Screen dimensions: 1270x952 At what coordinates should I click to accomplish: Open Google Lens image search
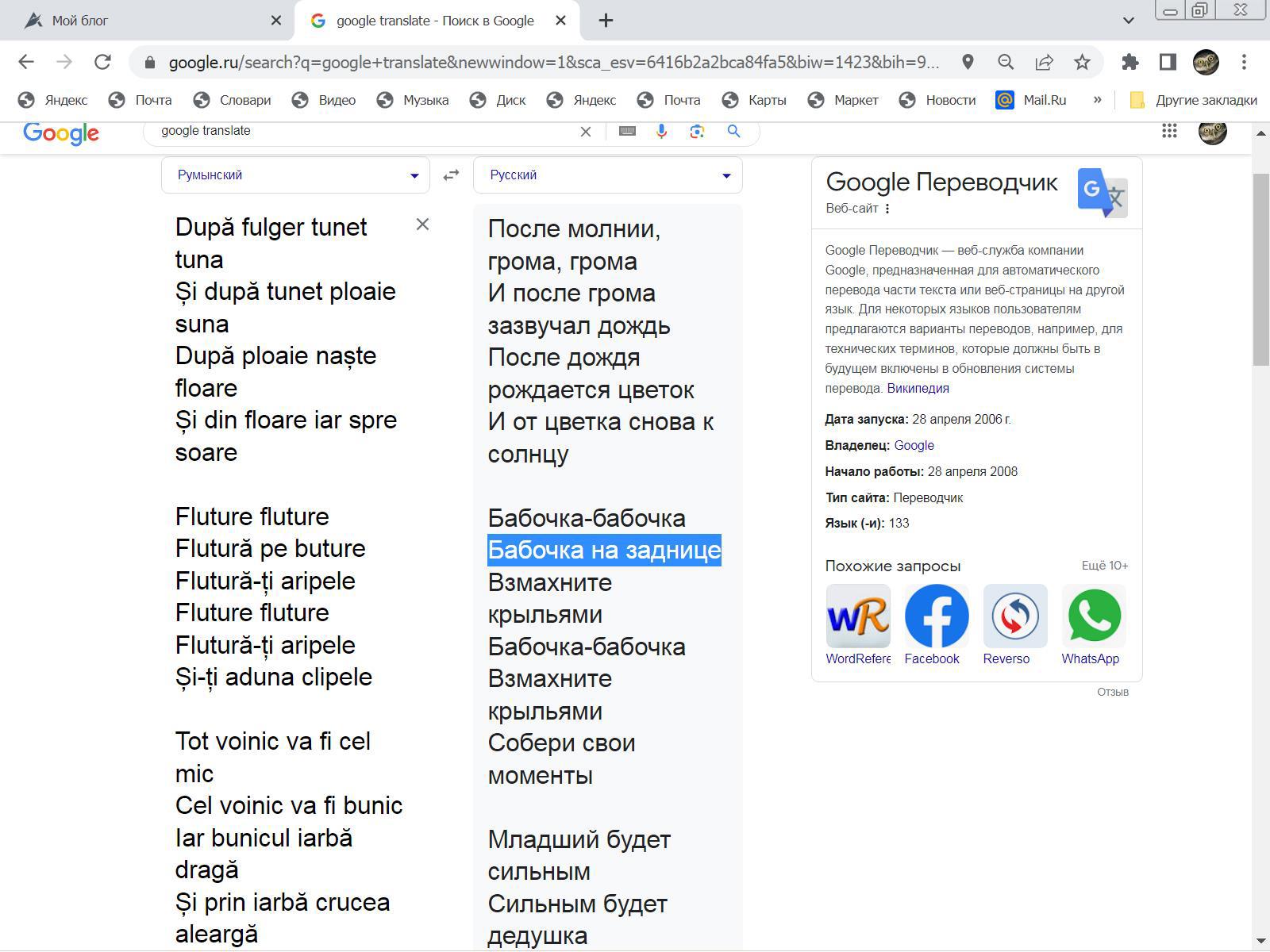coord(697,132)
